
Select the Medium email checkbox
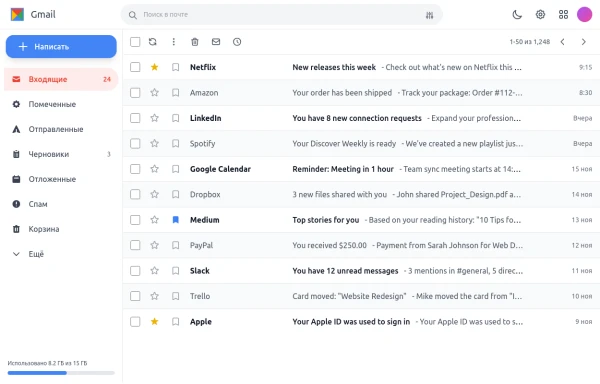[135, 220]
